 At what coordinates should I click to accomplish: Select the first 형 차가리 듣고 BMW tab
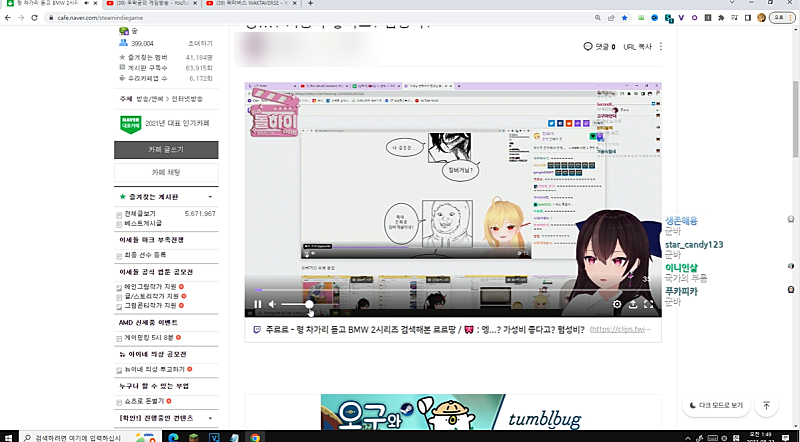[46, 3]
